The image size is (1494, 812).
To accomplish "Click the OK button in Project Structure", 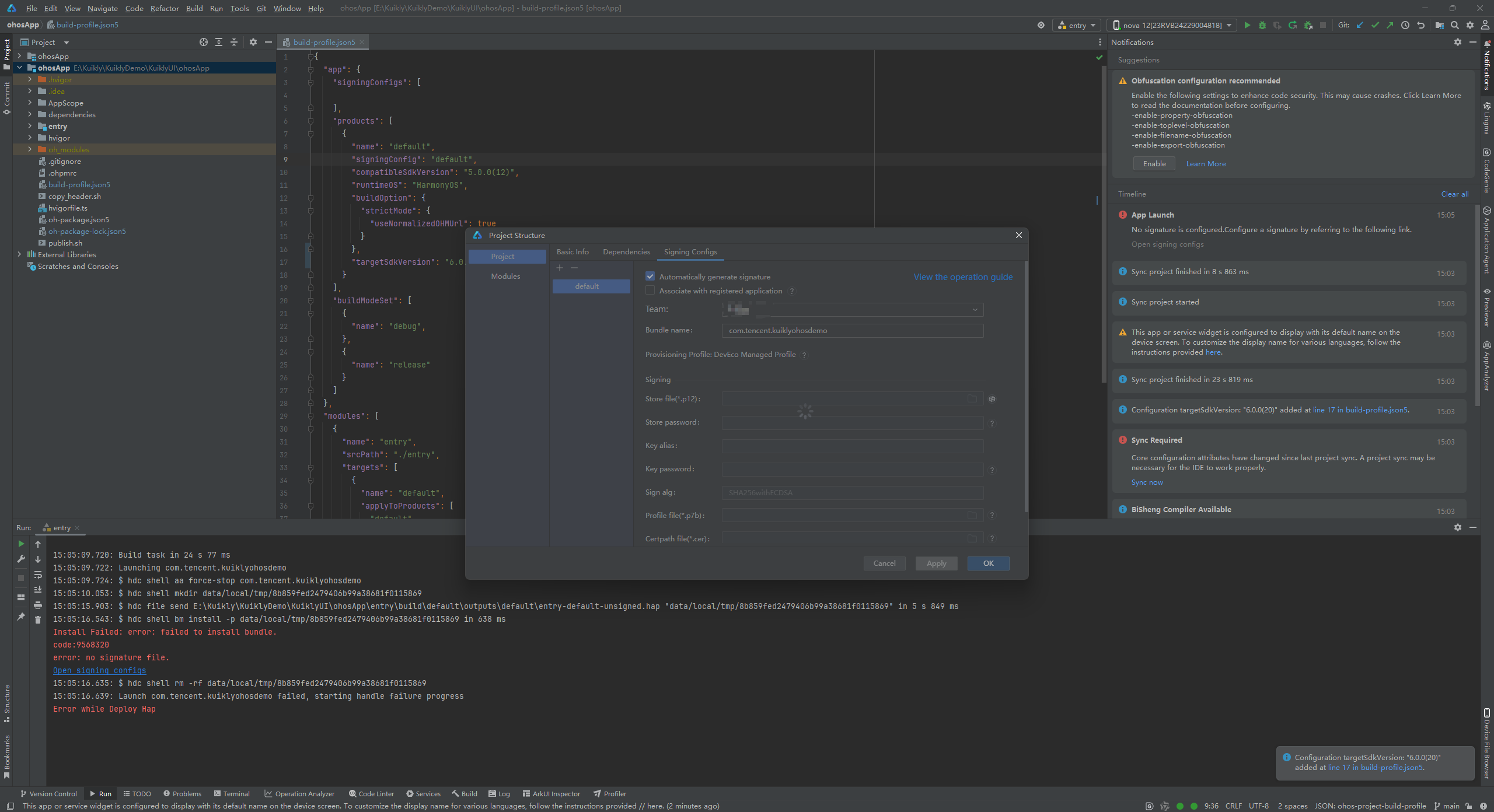I will click(x=988, y=563).
